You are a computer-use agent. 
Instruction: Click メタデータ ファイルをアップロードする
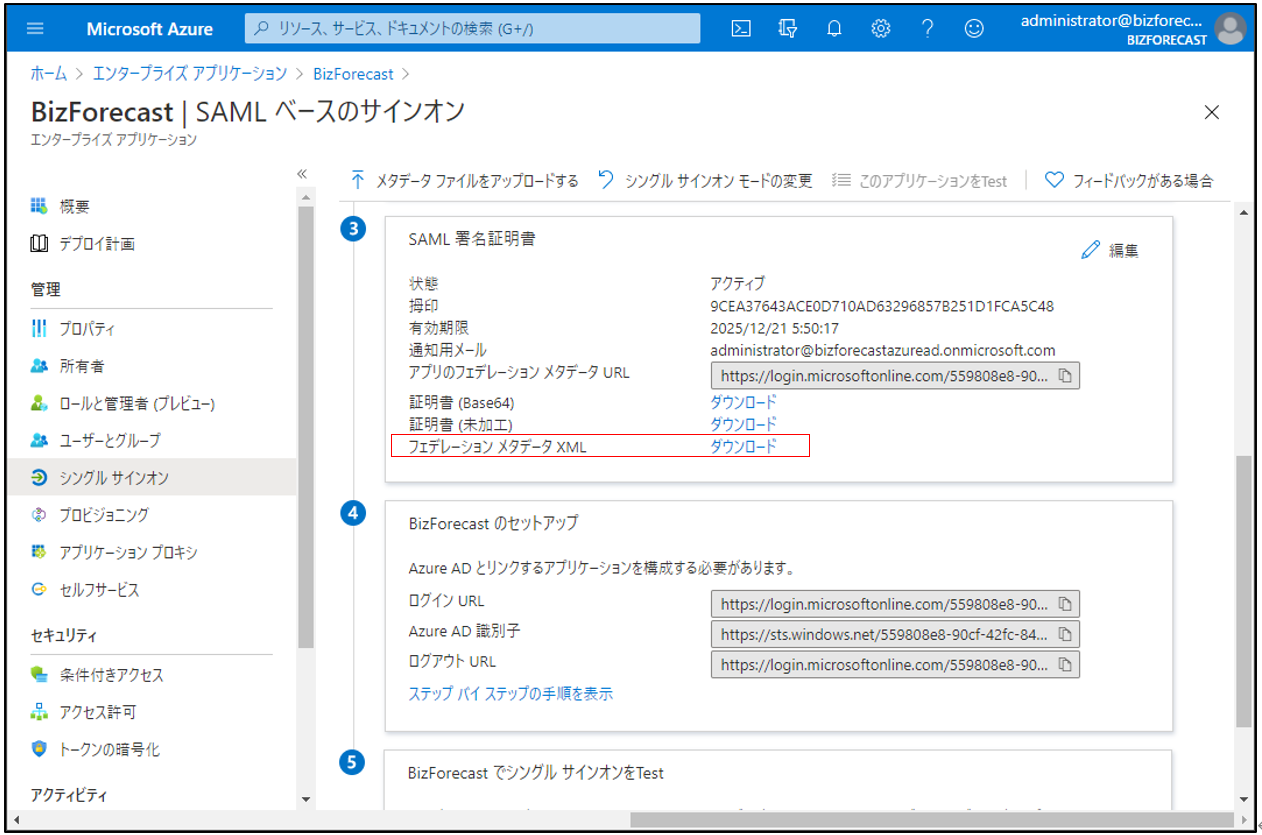point(465,181)
